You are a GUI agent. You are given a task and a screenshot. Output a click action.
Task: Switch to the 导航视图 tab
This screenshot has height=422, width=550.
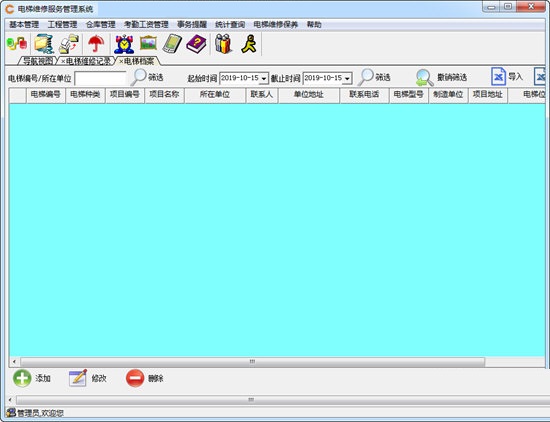click(x=38, y=61)
